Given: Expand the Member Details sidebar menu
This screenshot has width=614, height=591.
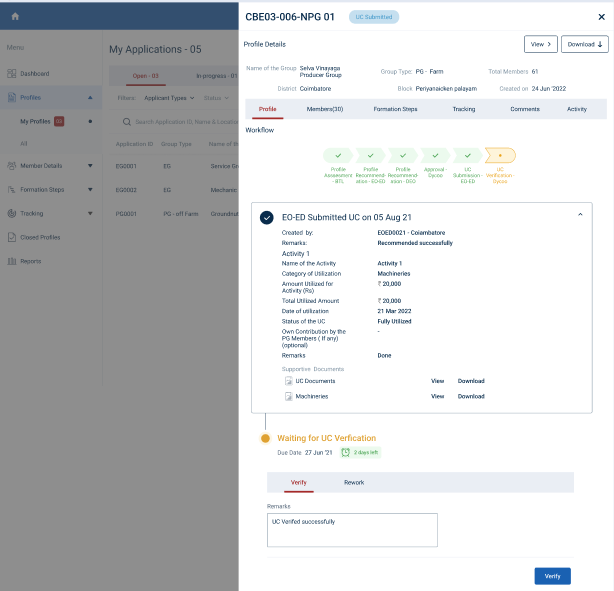Looking at the screenshot, I should click(x=90, y=166).
